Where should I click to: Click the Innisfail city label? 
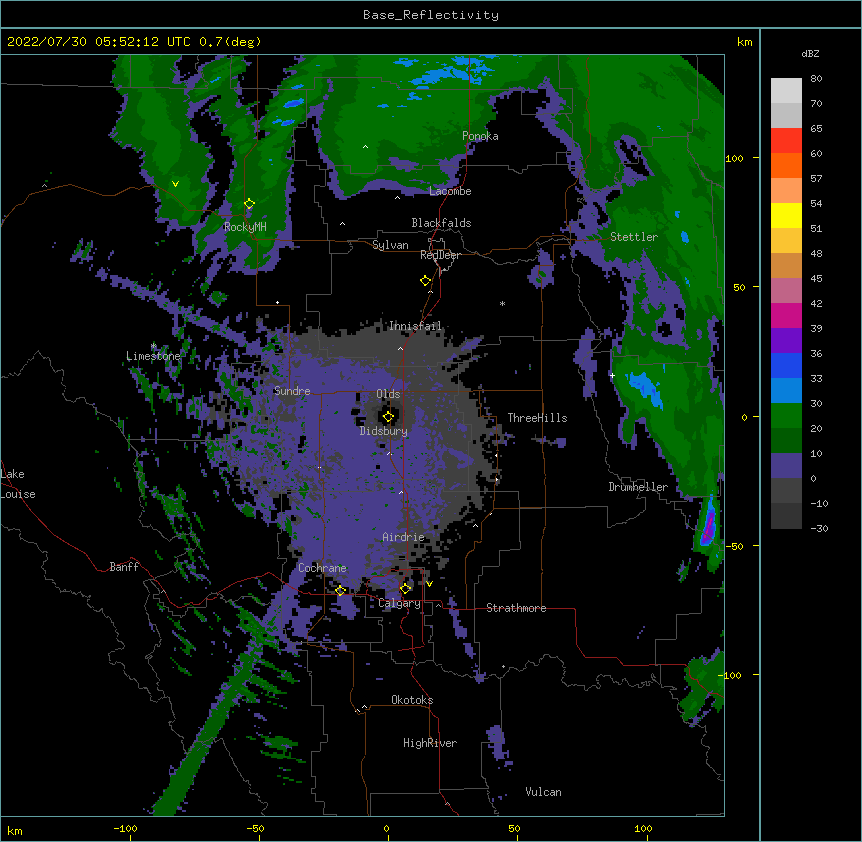pos(415,326)
